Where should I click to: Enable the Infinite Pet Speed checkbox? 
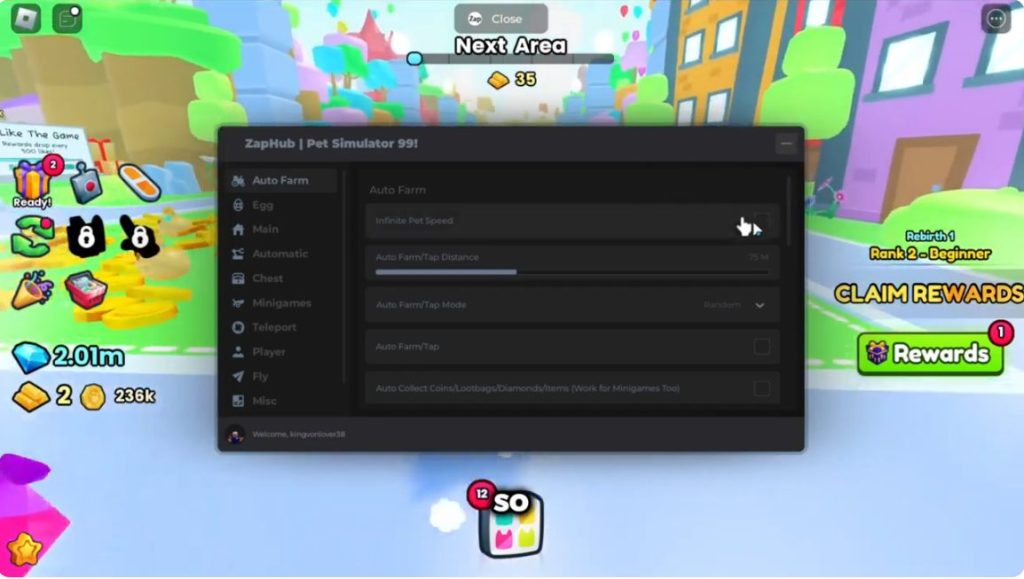click(x=761, y=221)
